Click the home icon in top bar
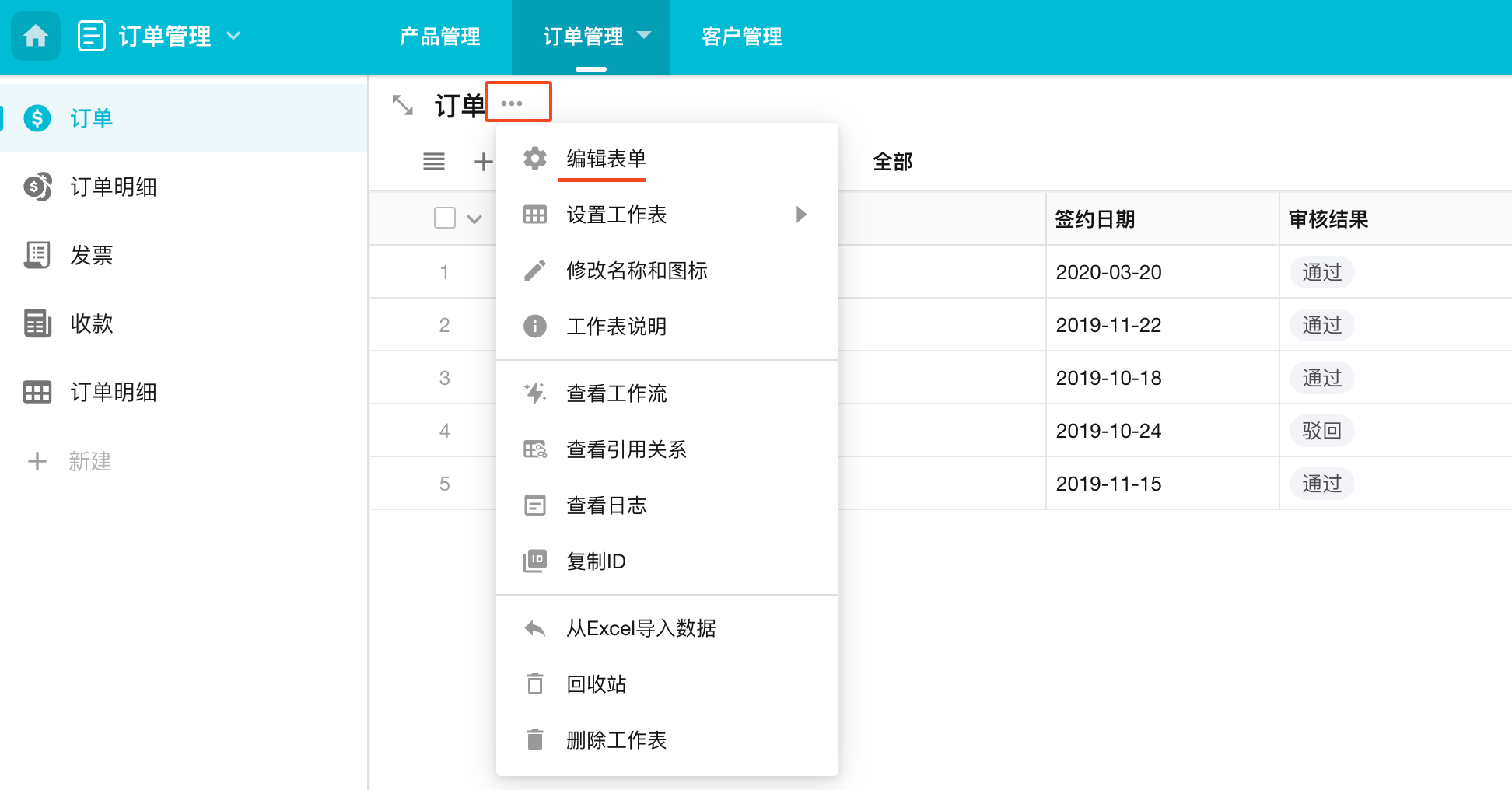1512x790 pixels. coord(36,36)
